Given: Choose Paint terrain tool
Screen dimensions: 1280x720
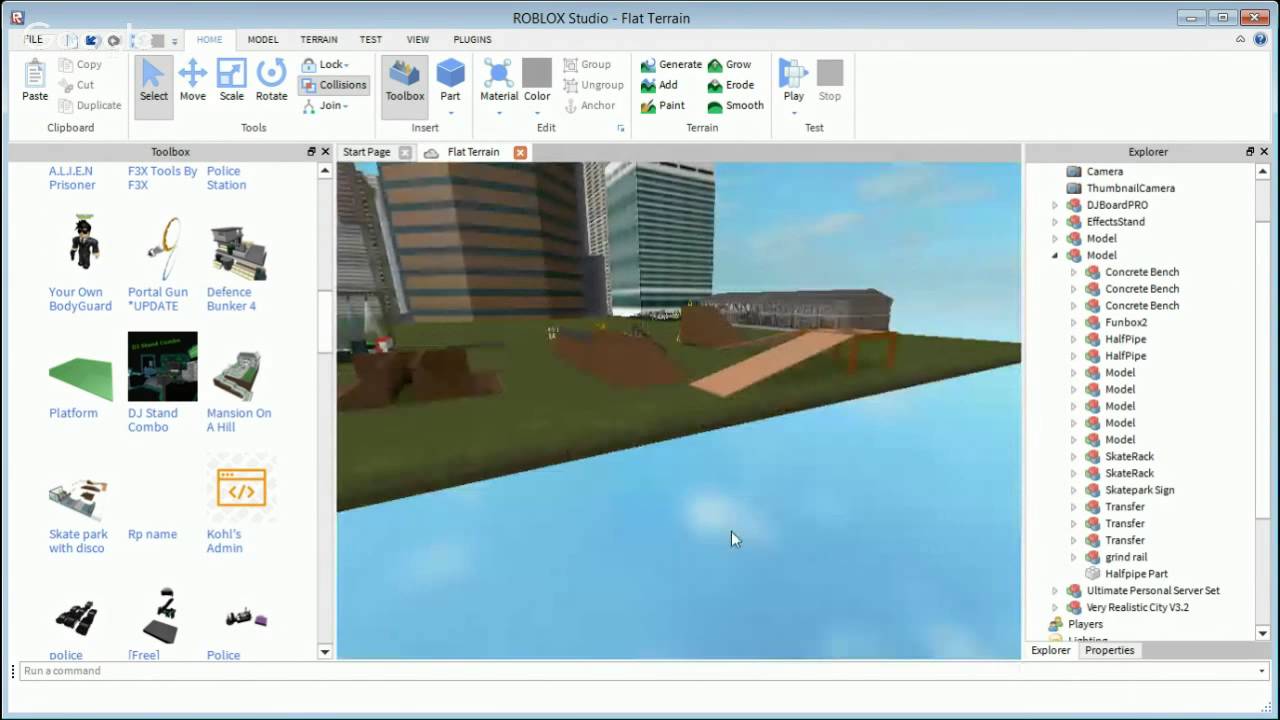Looking at the screenshot, I should (663, 105).
